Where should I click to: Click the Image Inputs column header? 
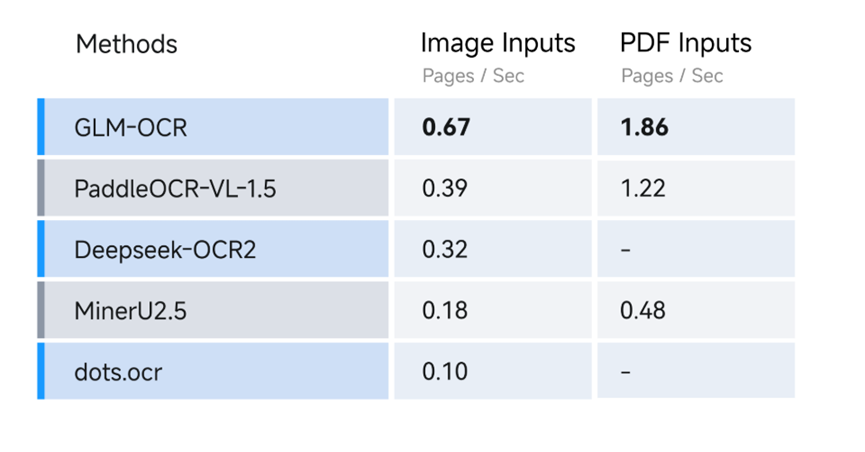498,43
